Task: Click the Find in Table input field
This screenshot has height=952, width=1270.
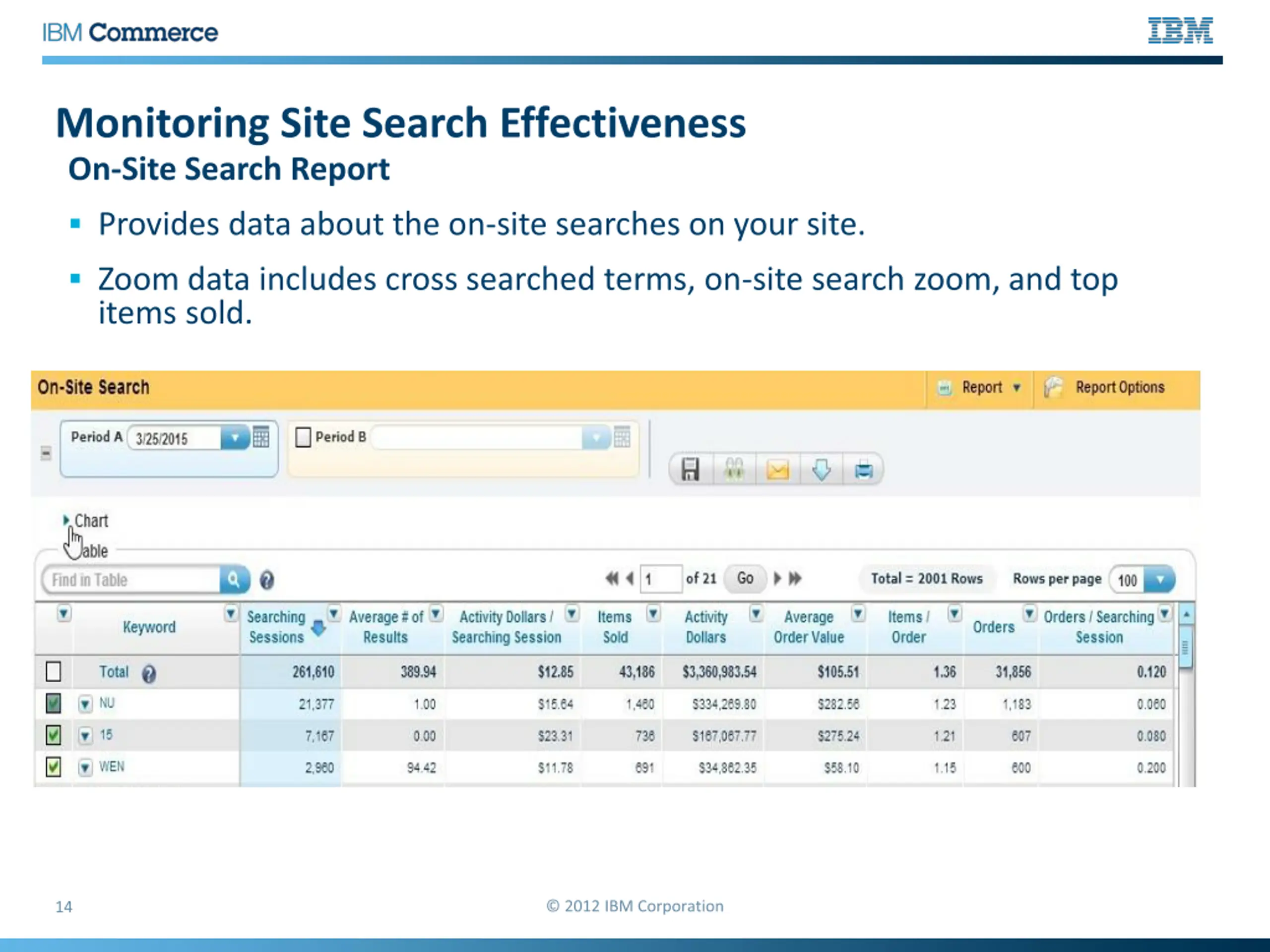Action: [132, 580]
